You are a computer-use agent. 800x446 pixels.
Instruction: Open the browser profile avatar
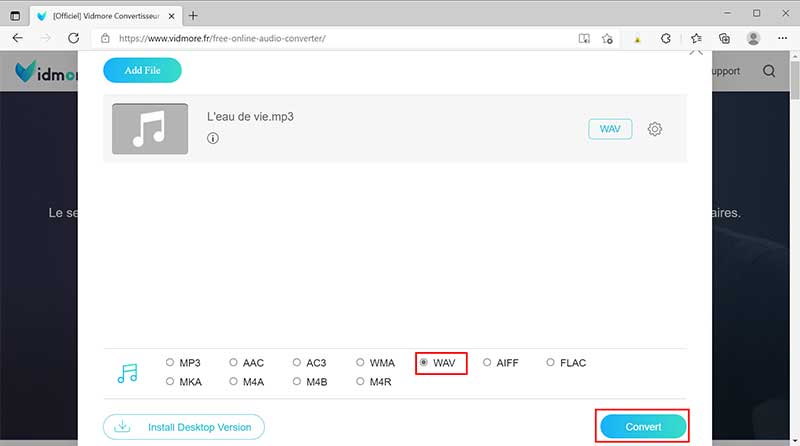tap(753, 38)
